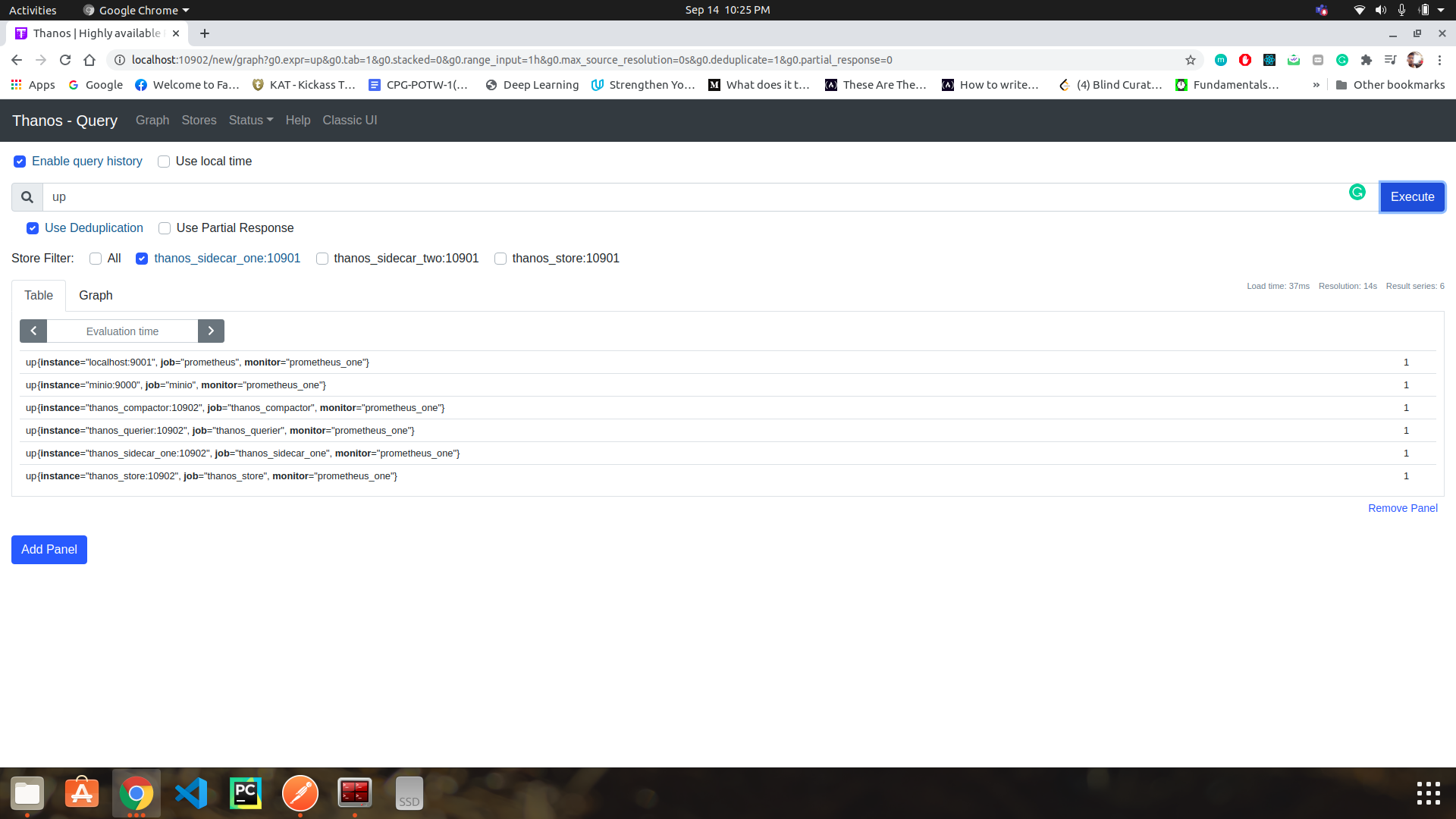The width and height of the screenshot is (1456, 819).
Task: Click the Grammarly icon in query field
Action: coord(1357,193)
